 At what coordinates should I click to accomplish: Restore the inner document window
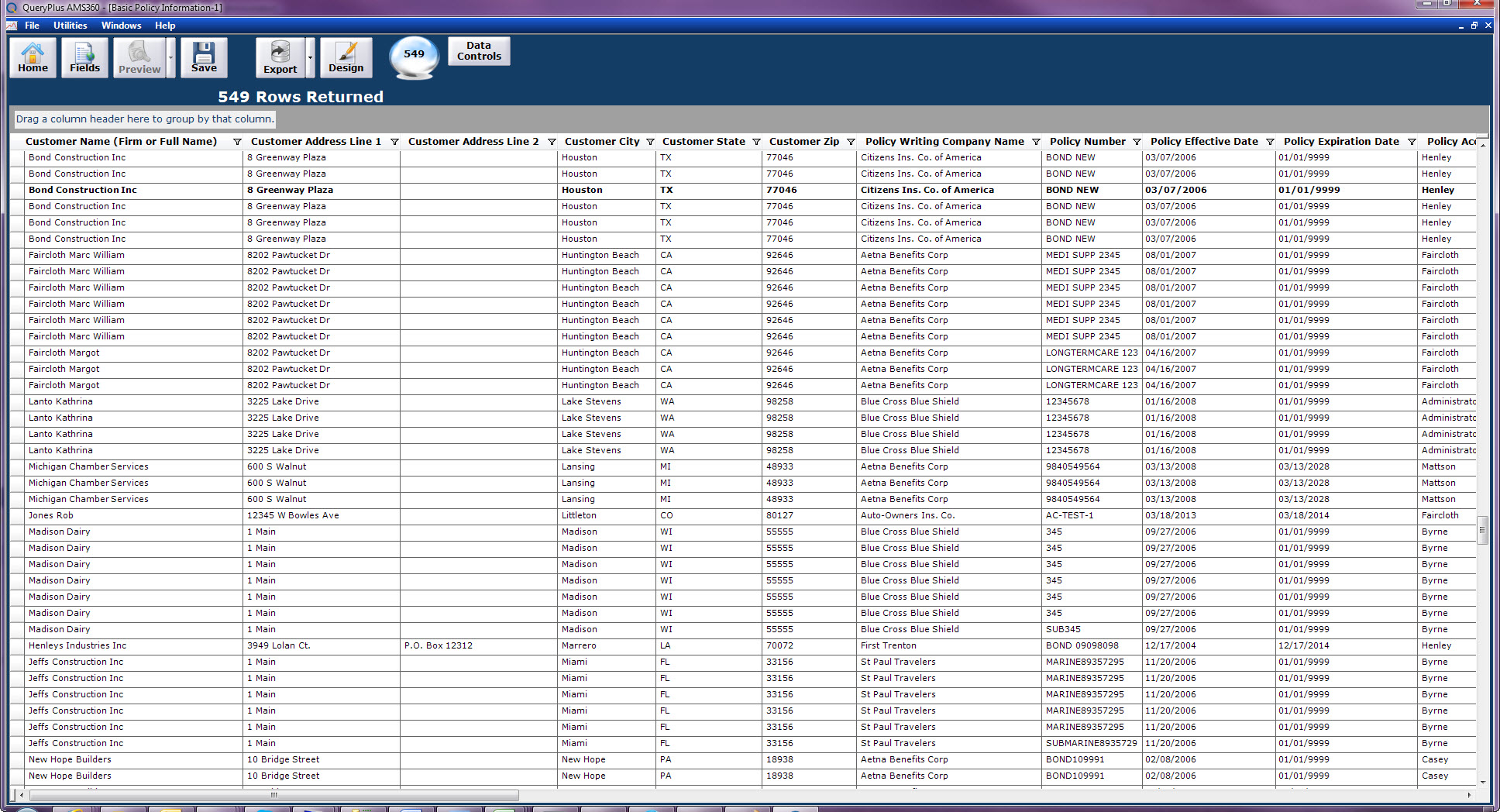[1474, 26]
